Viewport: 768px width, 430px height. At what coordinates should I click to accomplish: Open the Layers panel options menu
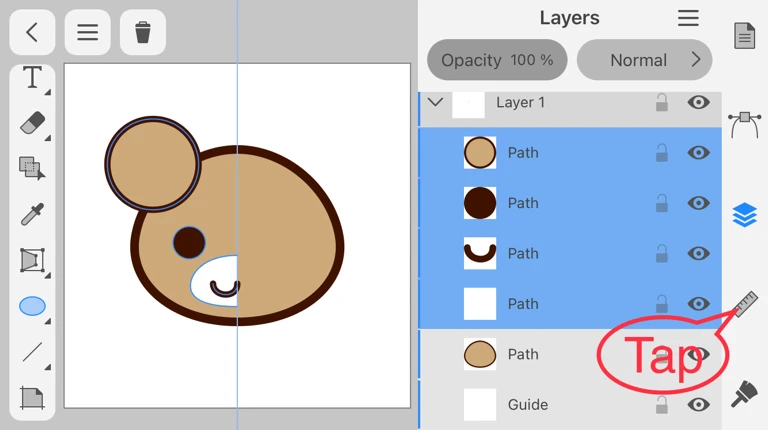pyautogui.click(x=688, y=18)
